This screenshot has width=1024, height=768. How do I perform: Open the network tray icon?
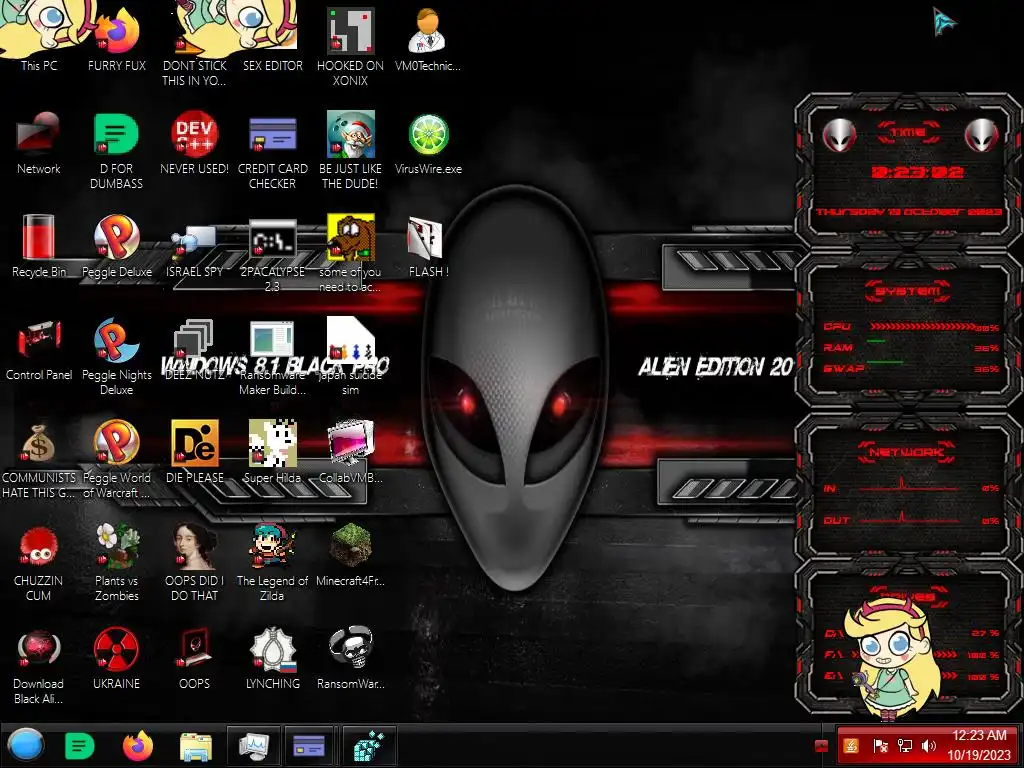[x=904, y=745]
